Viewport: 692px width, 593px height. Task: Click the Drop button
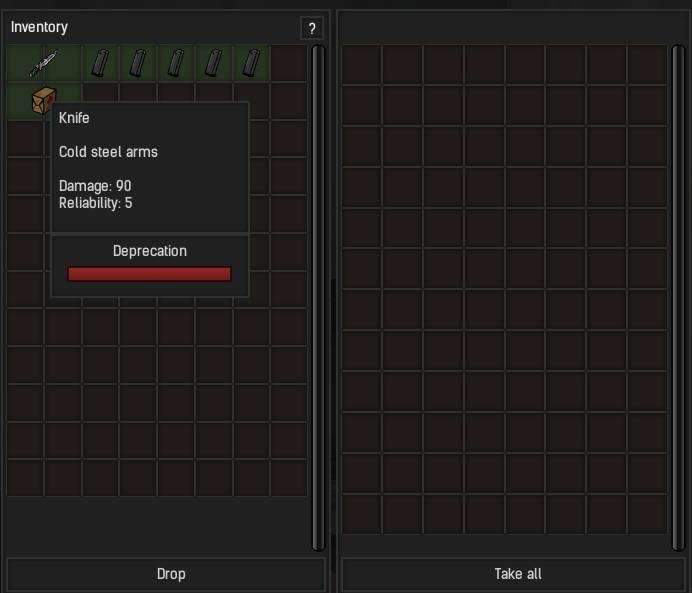pyautogui.click(x=166, y=574)
